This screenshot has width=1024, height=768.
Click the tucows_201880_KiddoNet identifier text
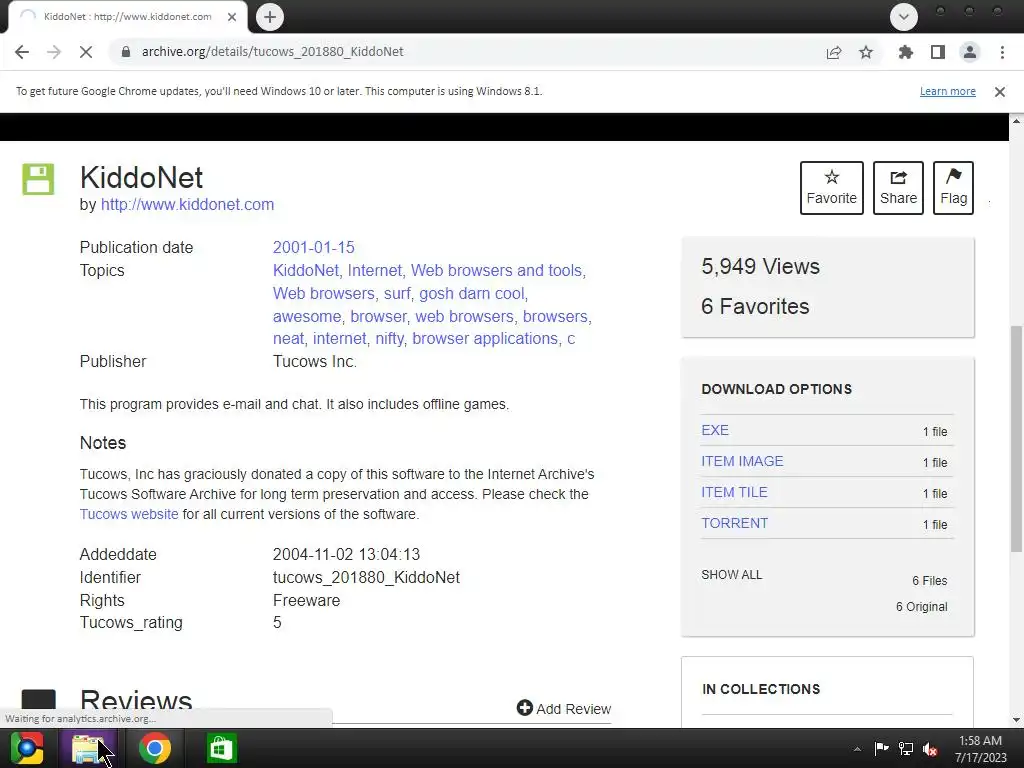pyautogui.click(x=366, y=577)
